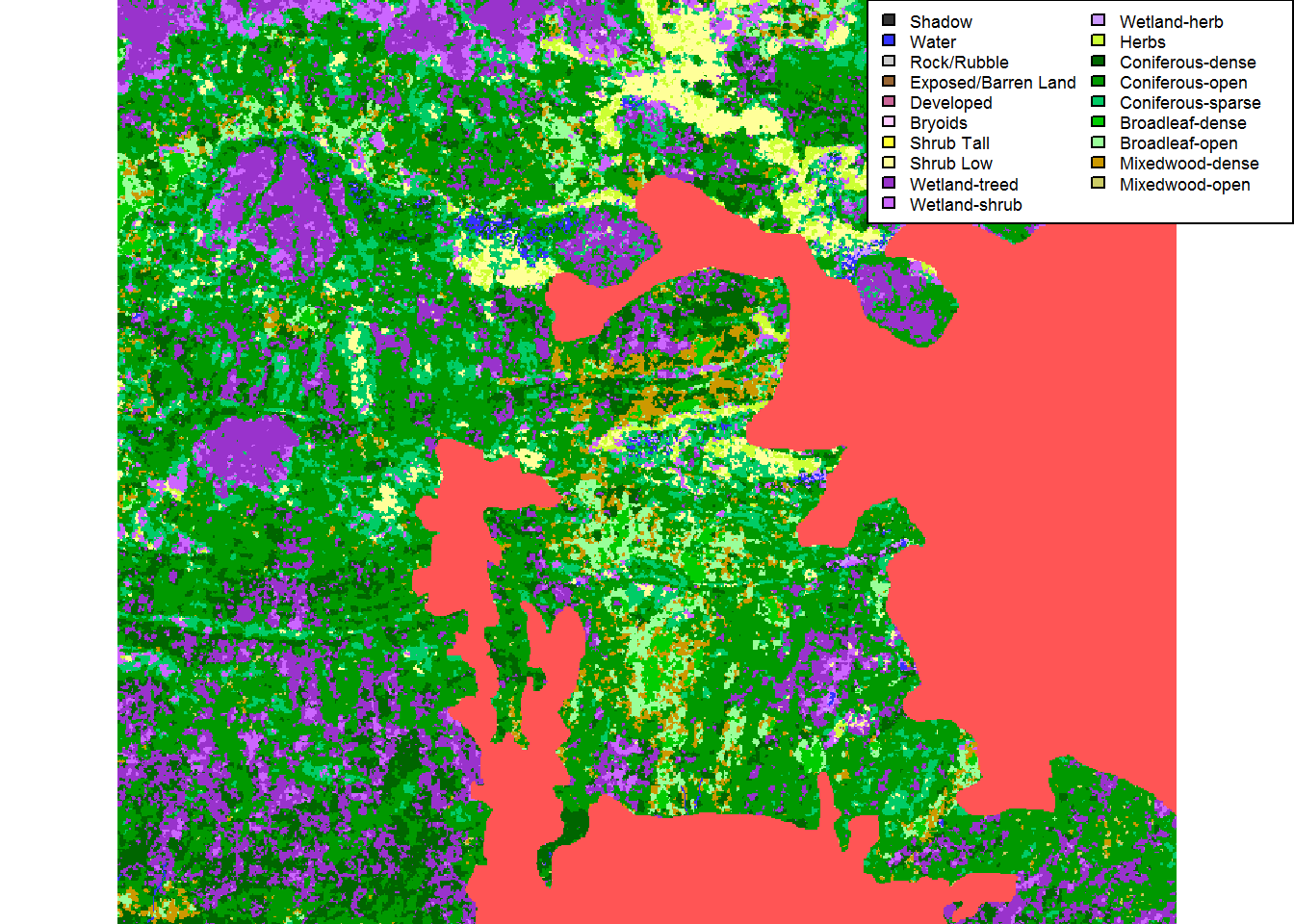This screenshot has height=924, width=1294.
Task: Click the Herbs legend color swatch
Action: 1099,40
